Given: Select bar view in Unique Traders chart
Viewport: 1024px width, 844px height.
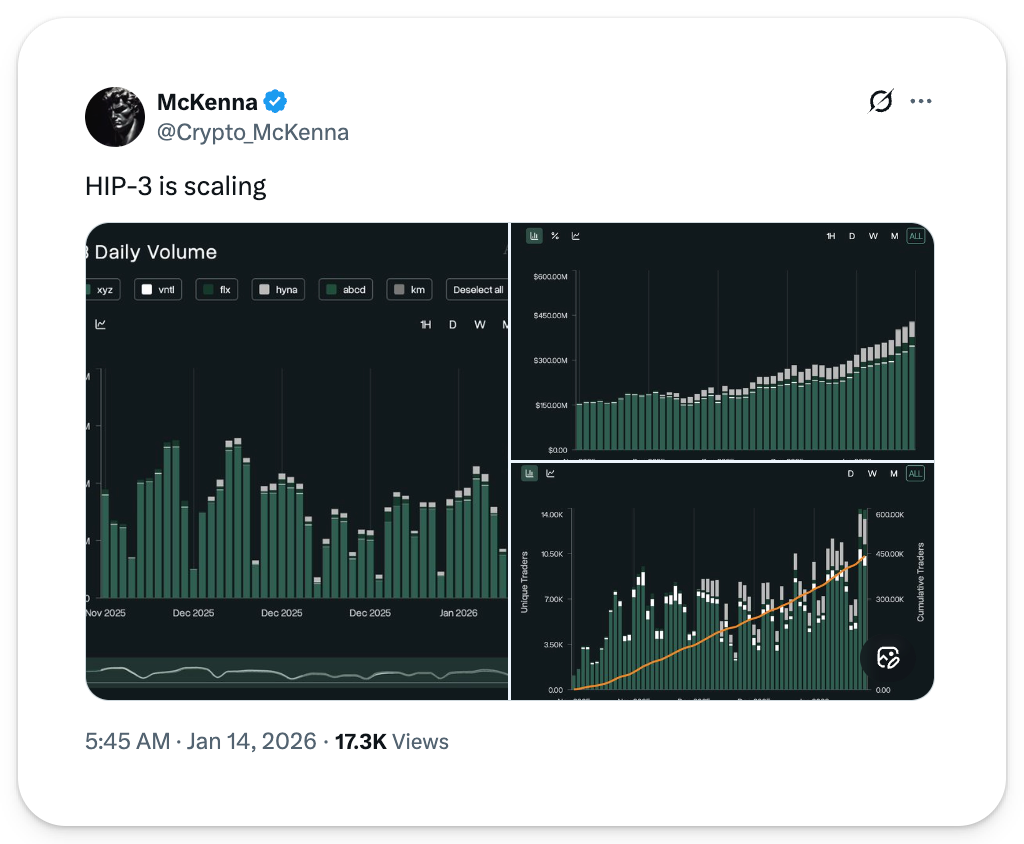Looking at the screenshot, I should [x=530, y=473].
